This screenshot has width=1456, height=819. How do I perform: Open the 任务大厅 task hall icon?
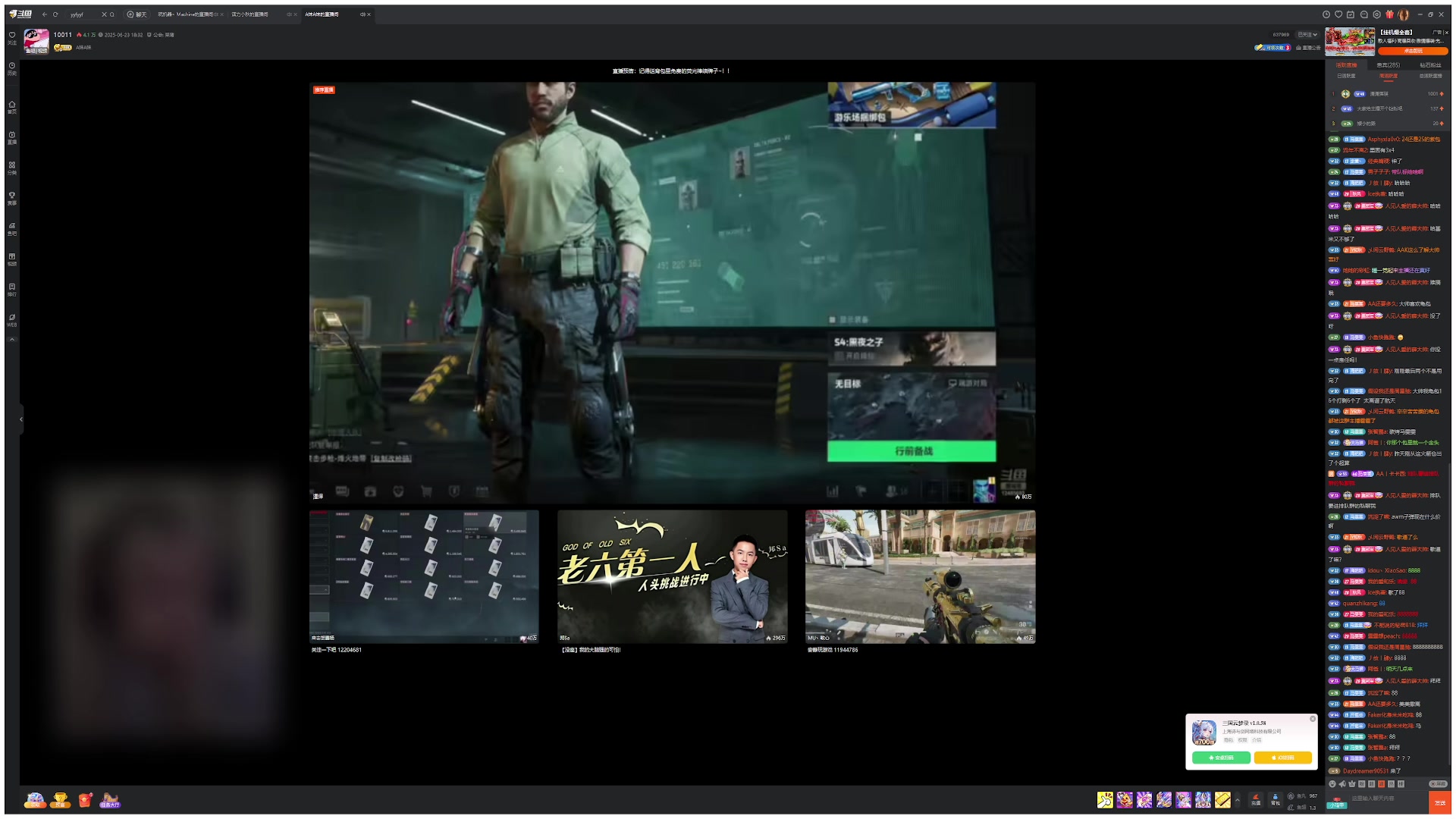[x=110, y=800]
